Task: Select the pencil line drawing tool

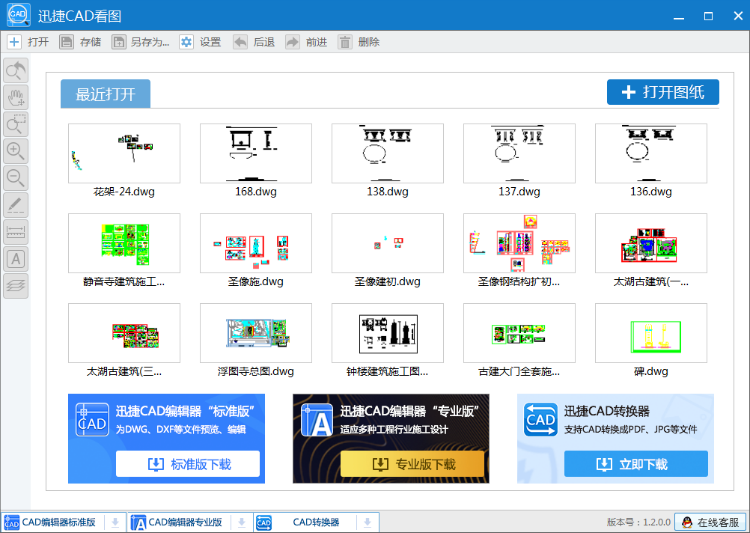Action: pyautogui.click(x=16, y=205)
